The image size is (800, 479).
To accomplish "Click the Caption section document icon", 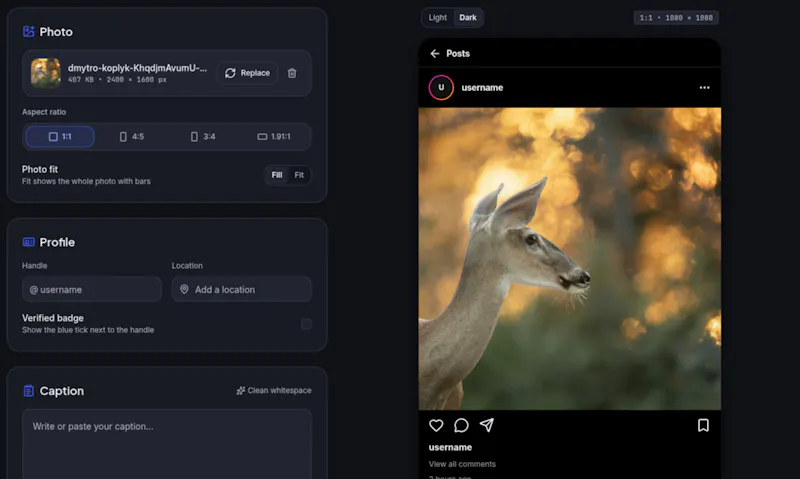I will [29, 391].
